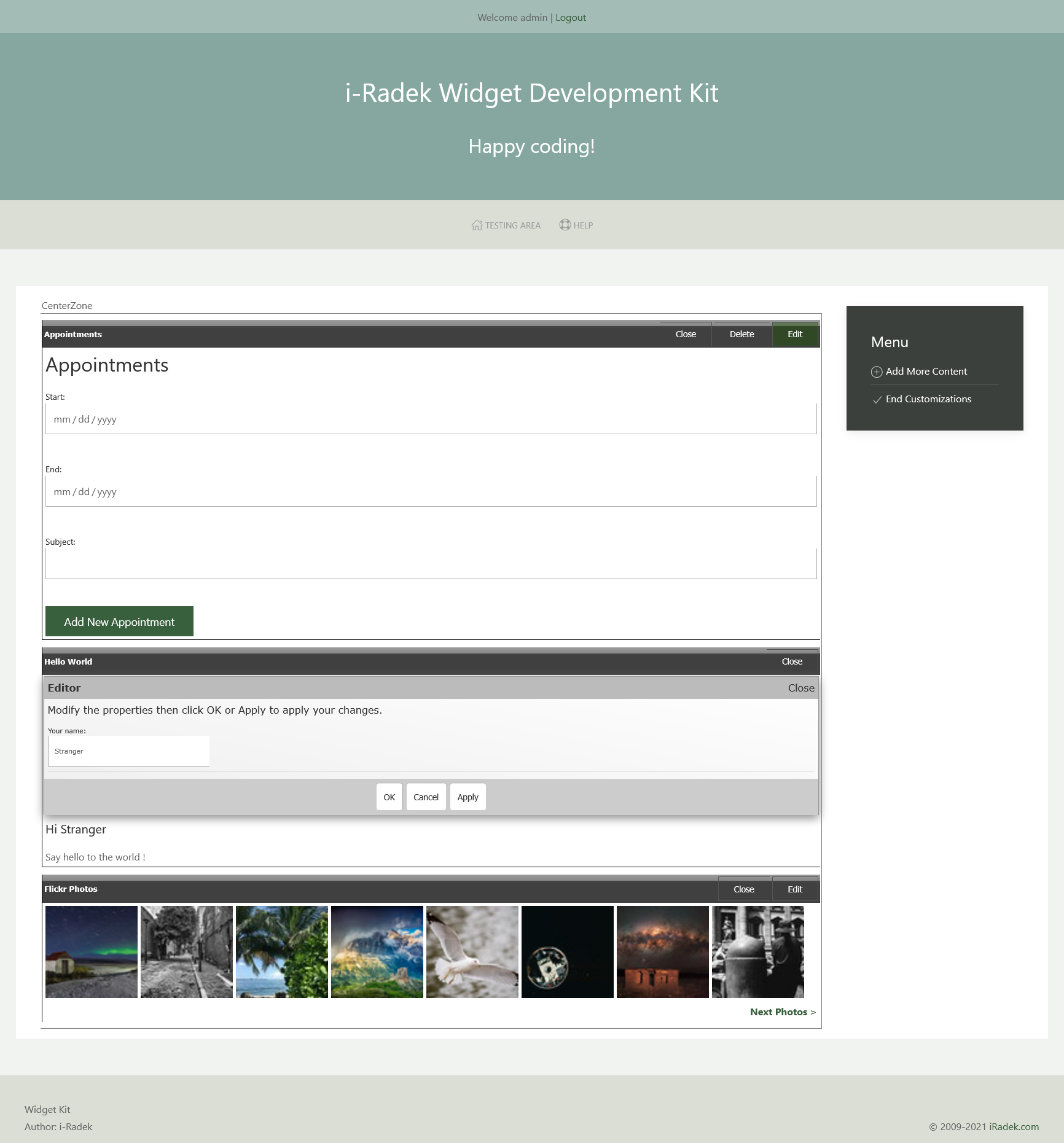Edit the Appointments widget
Screen dimensions: 1064x1143
click(795, 334)
